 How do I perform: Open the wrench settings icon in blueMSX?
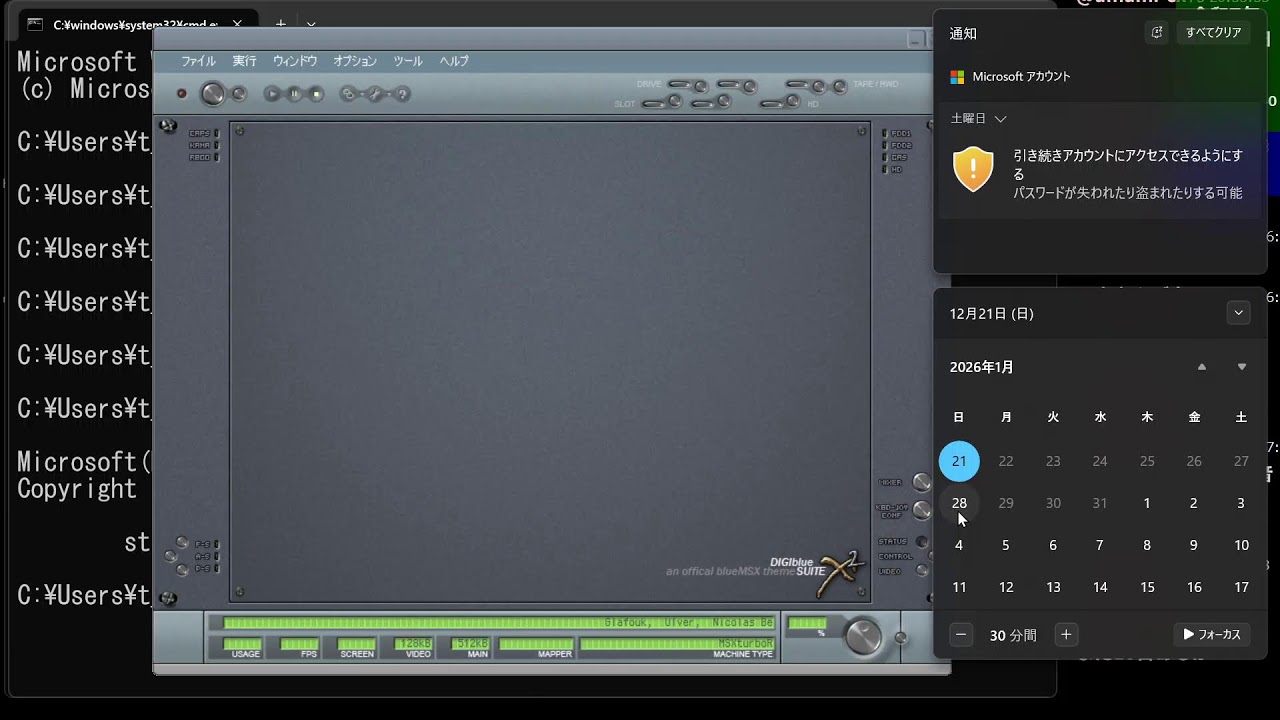[376, 94]
